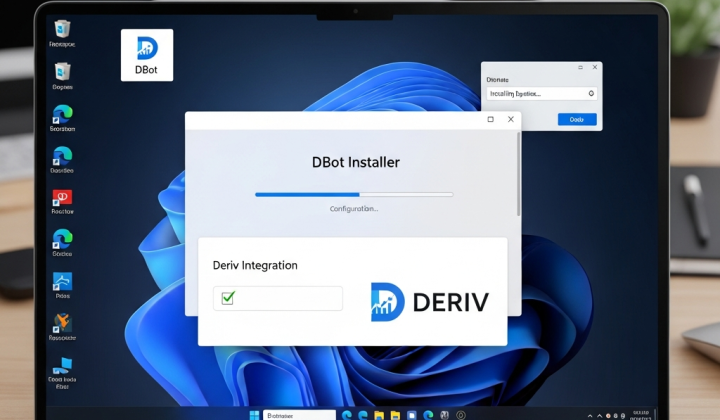Click the orange system tray icon
720x420 pixels.
(x=608, y=416)
